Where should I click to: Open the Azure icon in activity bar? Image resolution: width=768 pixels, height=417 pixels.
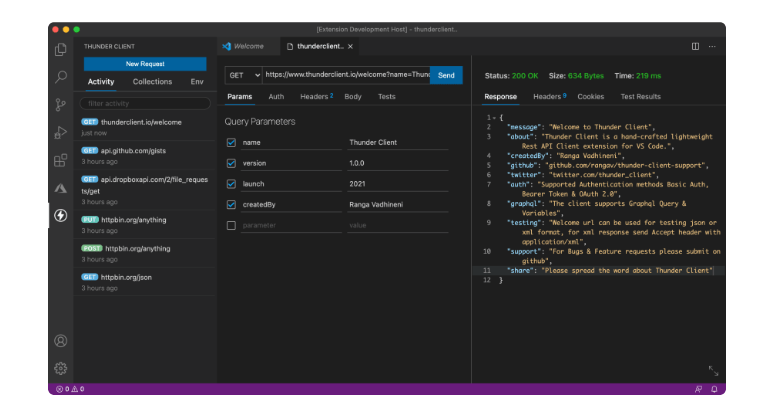61,188
